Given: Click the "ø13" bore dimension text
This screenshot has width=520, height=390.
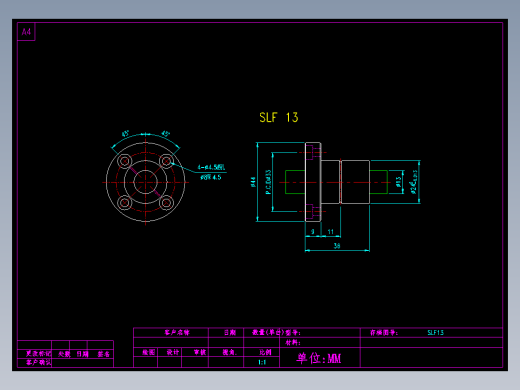Looking at the screenshot, I should (x=398, y=182).
